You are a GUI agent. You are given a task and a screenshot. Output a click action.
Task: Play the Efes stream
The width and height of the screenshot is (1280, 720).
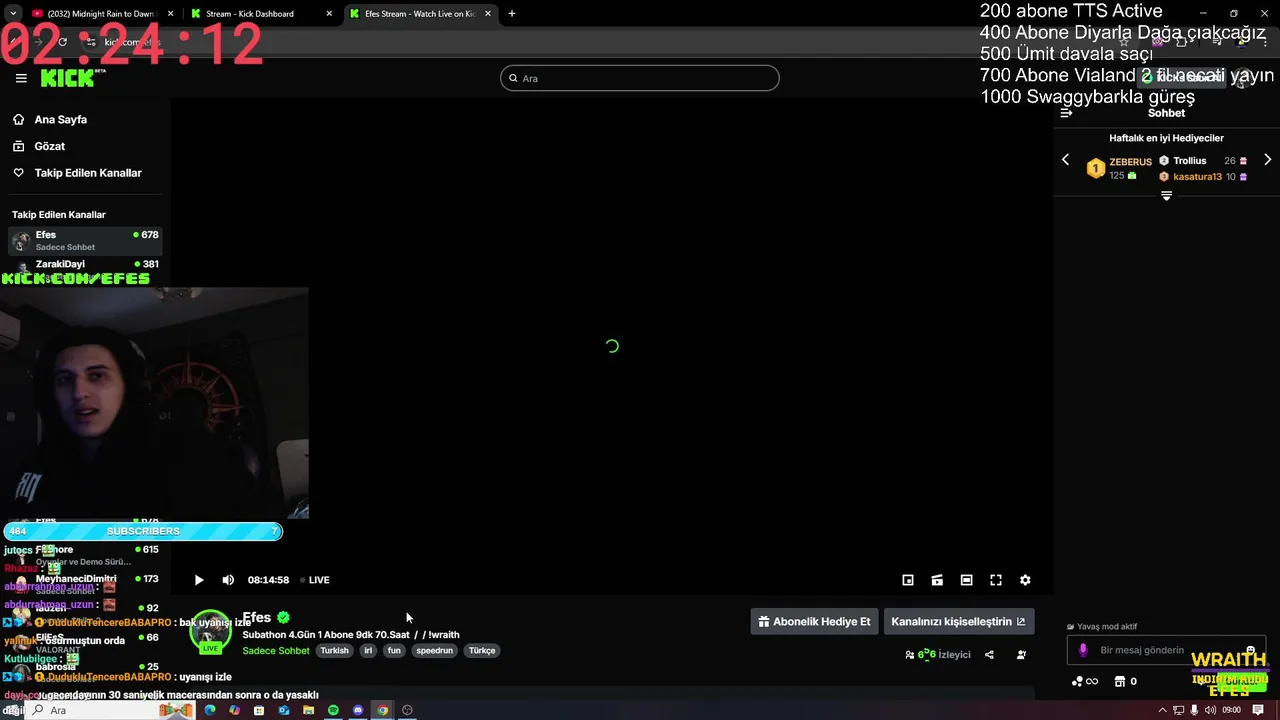click(x=199, y=580)
